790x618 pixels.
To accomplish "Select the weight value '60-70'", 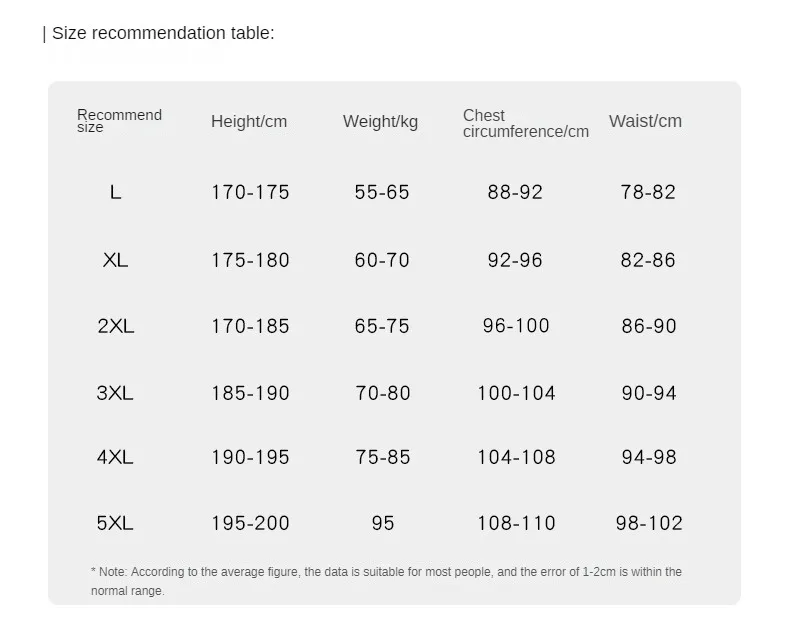I will [x=382, y=260].
